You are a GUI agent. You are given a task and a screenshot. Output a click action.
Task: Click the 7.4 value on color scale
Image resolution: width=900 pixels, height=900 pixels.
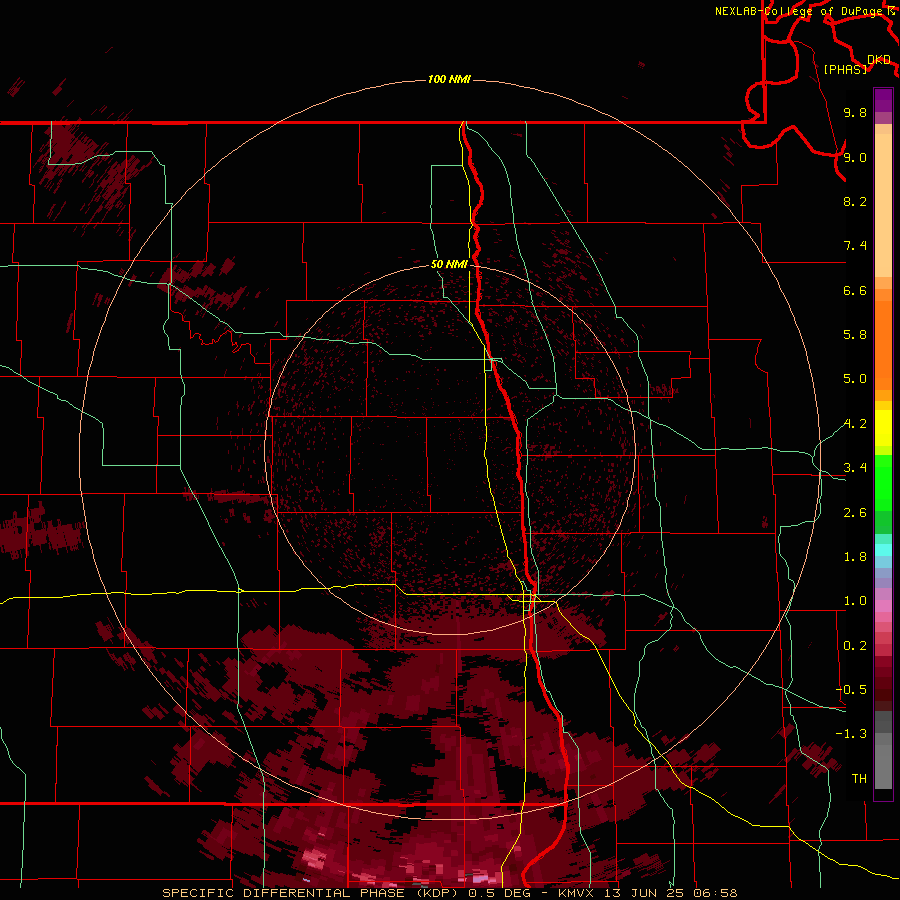pyautogui.click(x=855, y=246)
